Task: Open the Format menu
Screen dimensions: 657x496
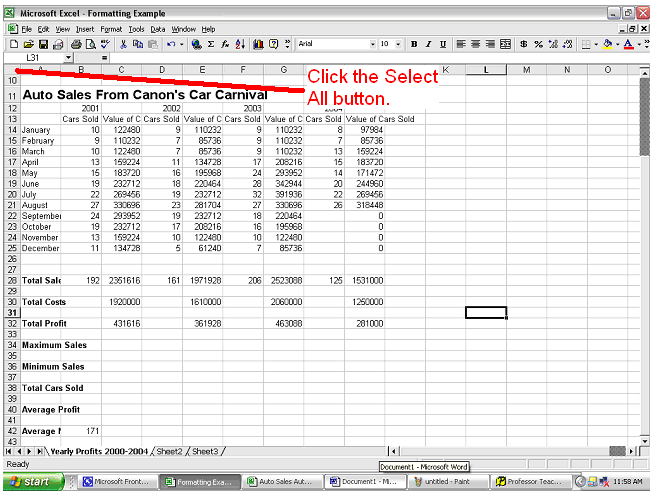Action: click(x=109, y=29)
